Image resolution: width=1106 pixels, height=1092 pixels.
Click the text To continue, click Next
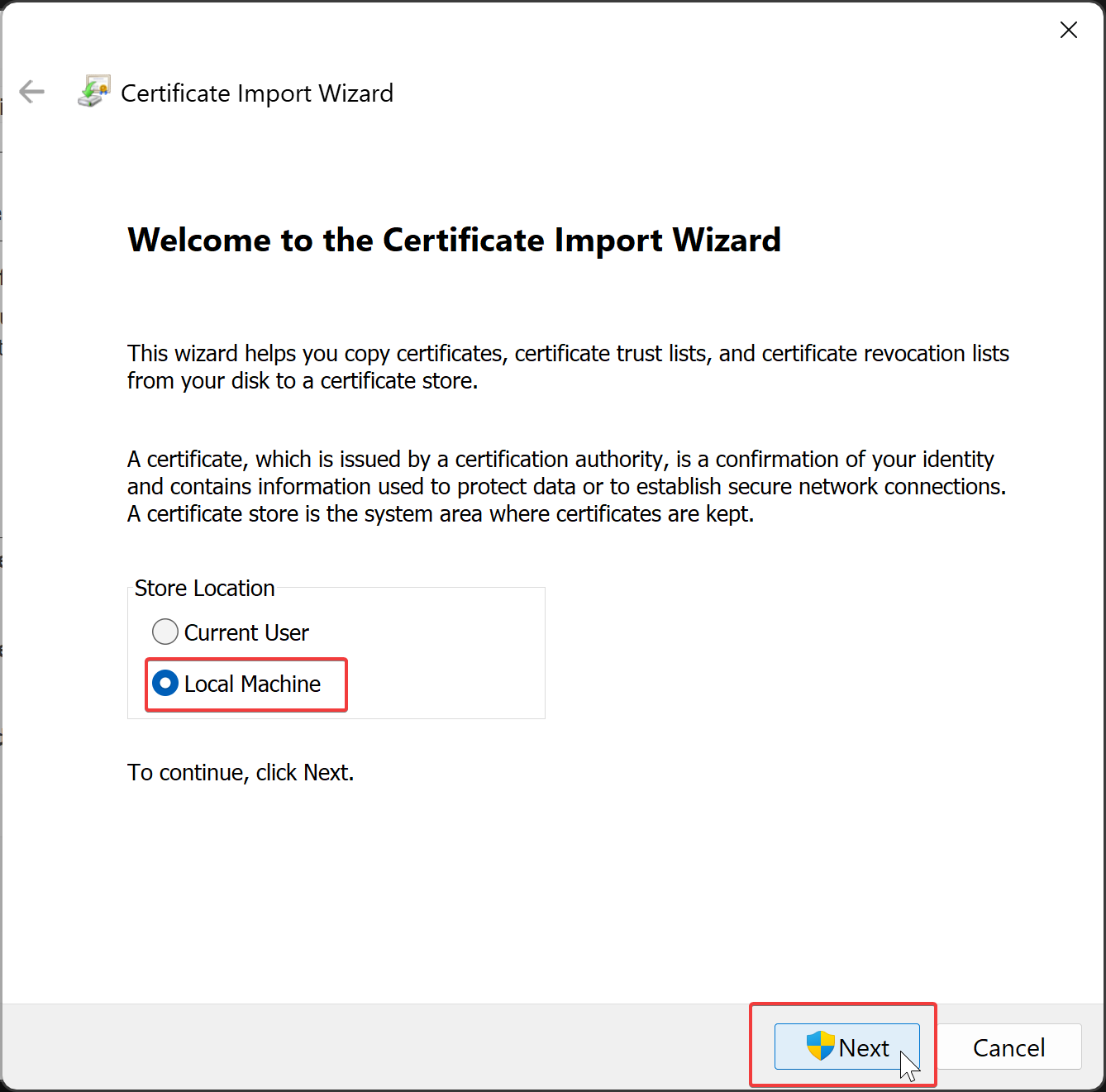[240, 772]
